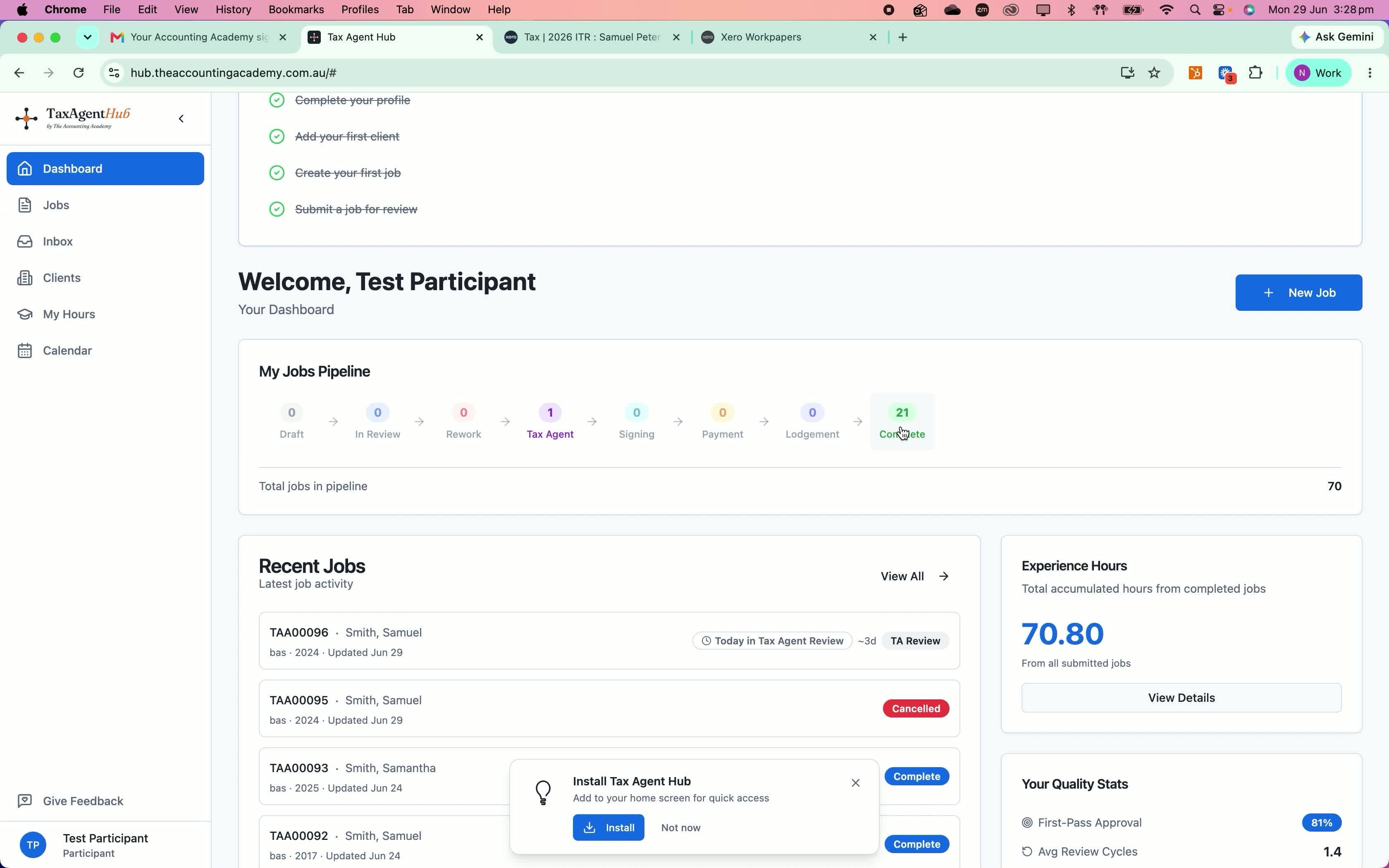
Task: Dismiss the Install Tax Agent Hub popup
Action: [x=855, y=783]
